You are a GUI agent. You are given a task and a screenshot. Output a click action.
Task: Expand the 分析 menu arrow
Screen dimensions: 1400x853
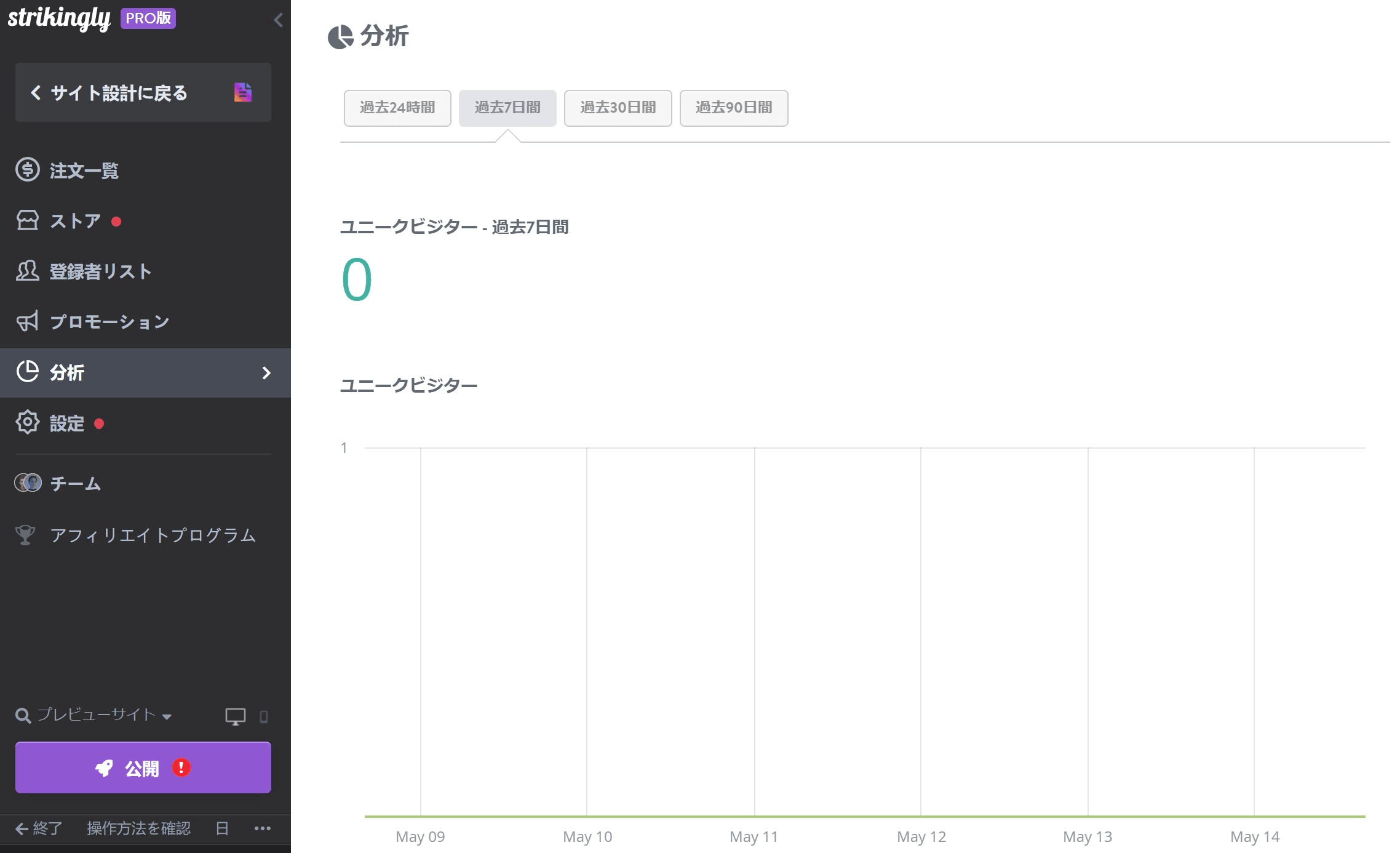click(x=266, y=373)
